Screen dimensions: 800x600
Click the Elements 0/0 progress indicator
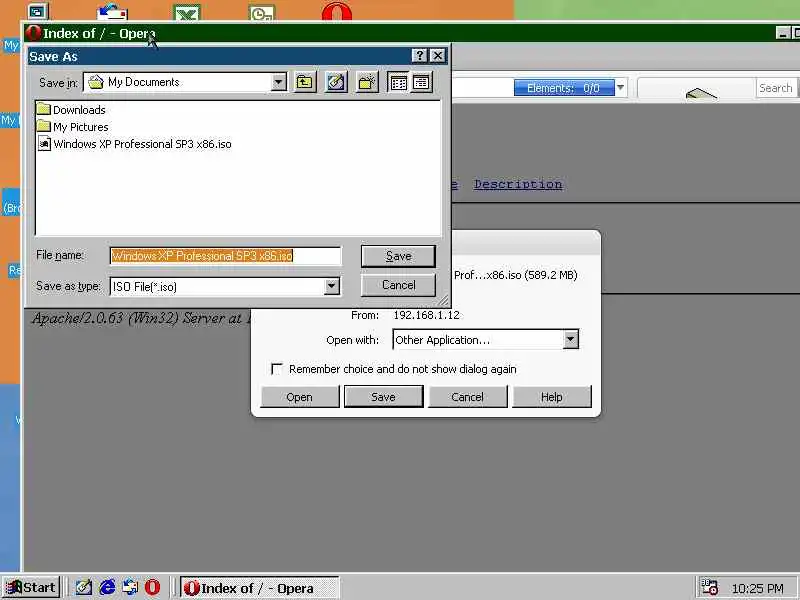[563, 88]
